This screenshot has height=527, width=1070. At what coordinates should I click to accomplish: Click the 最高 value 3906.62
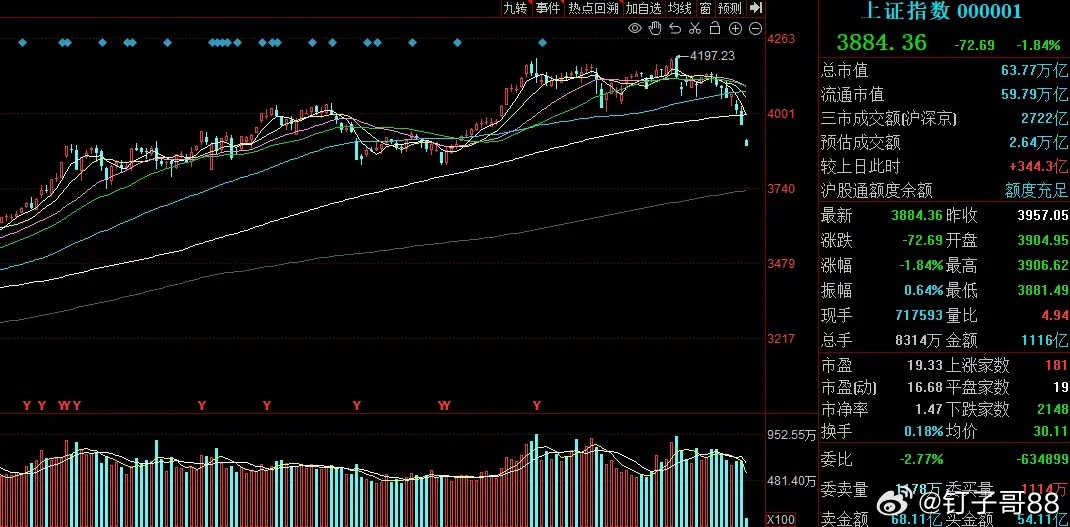point(1042,266)
